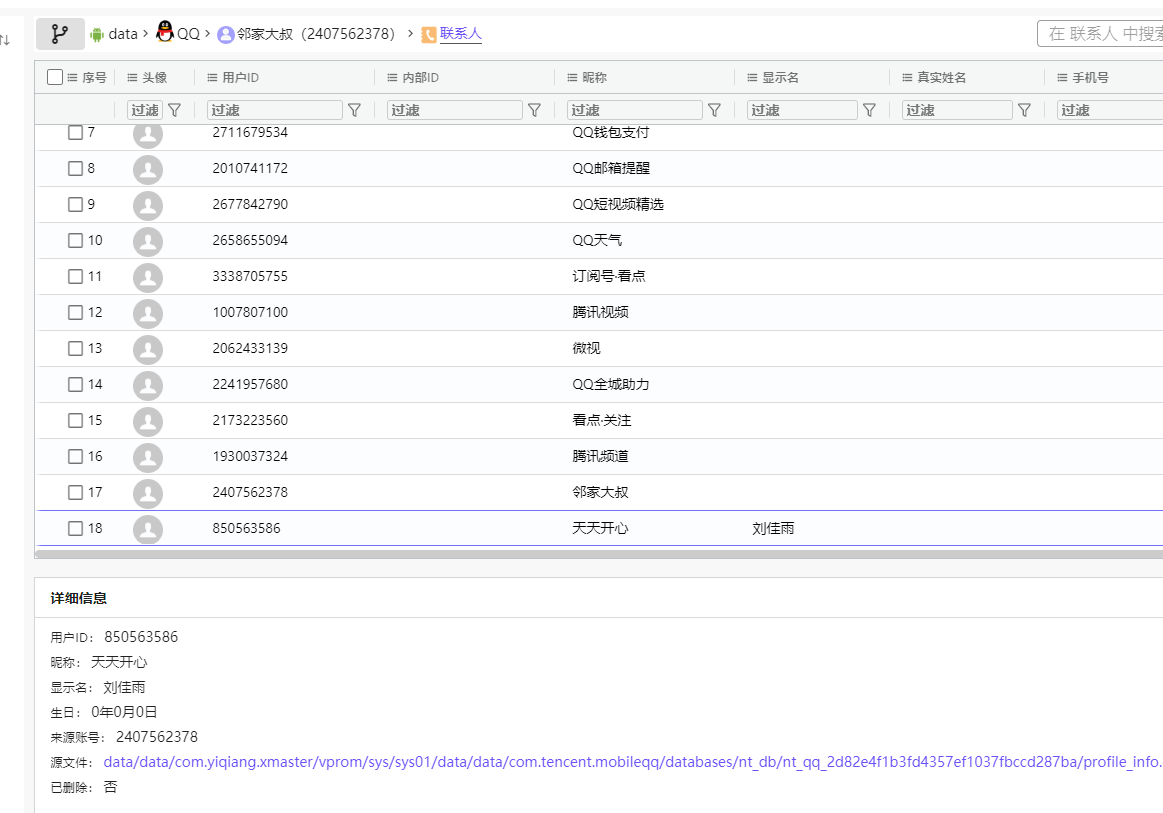
Task: Click the column menu icon beside 用户ID
Action: (x=212, y=77)
